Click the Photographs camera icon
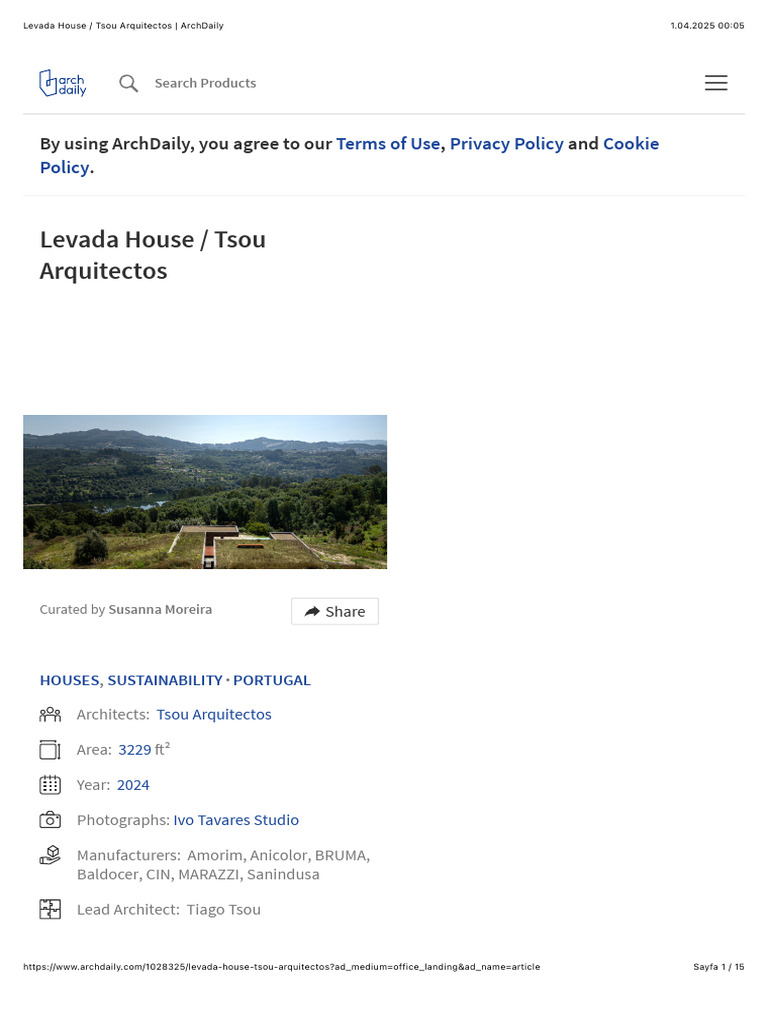 50,820
